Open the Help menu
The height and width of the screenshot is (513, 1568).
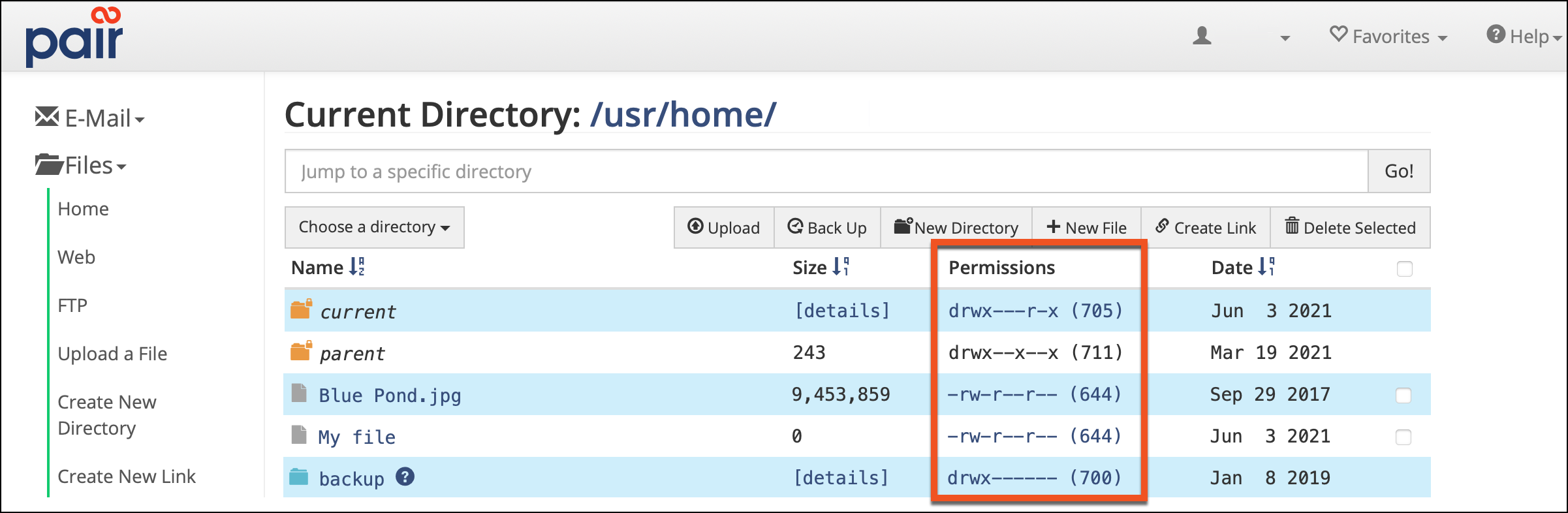[x=1524, y=36]
